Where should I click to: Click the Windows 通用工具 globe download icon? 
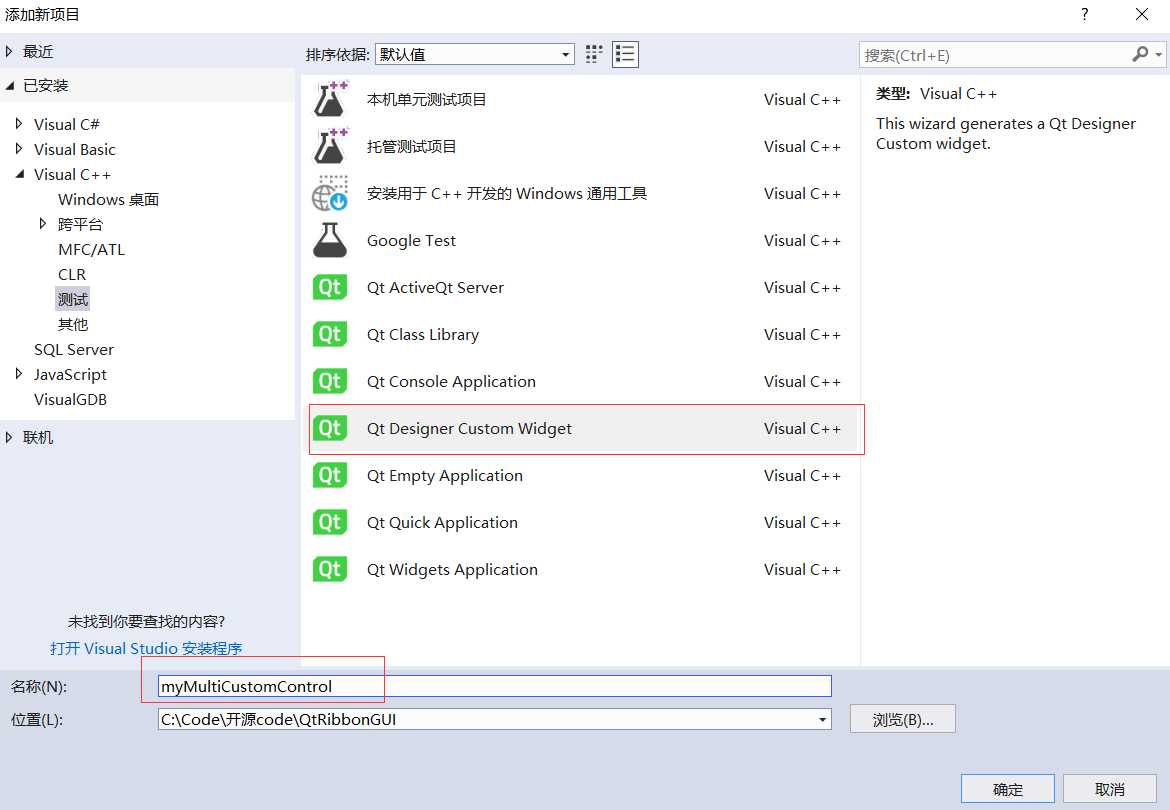[330, 193]
